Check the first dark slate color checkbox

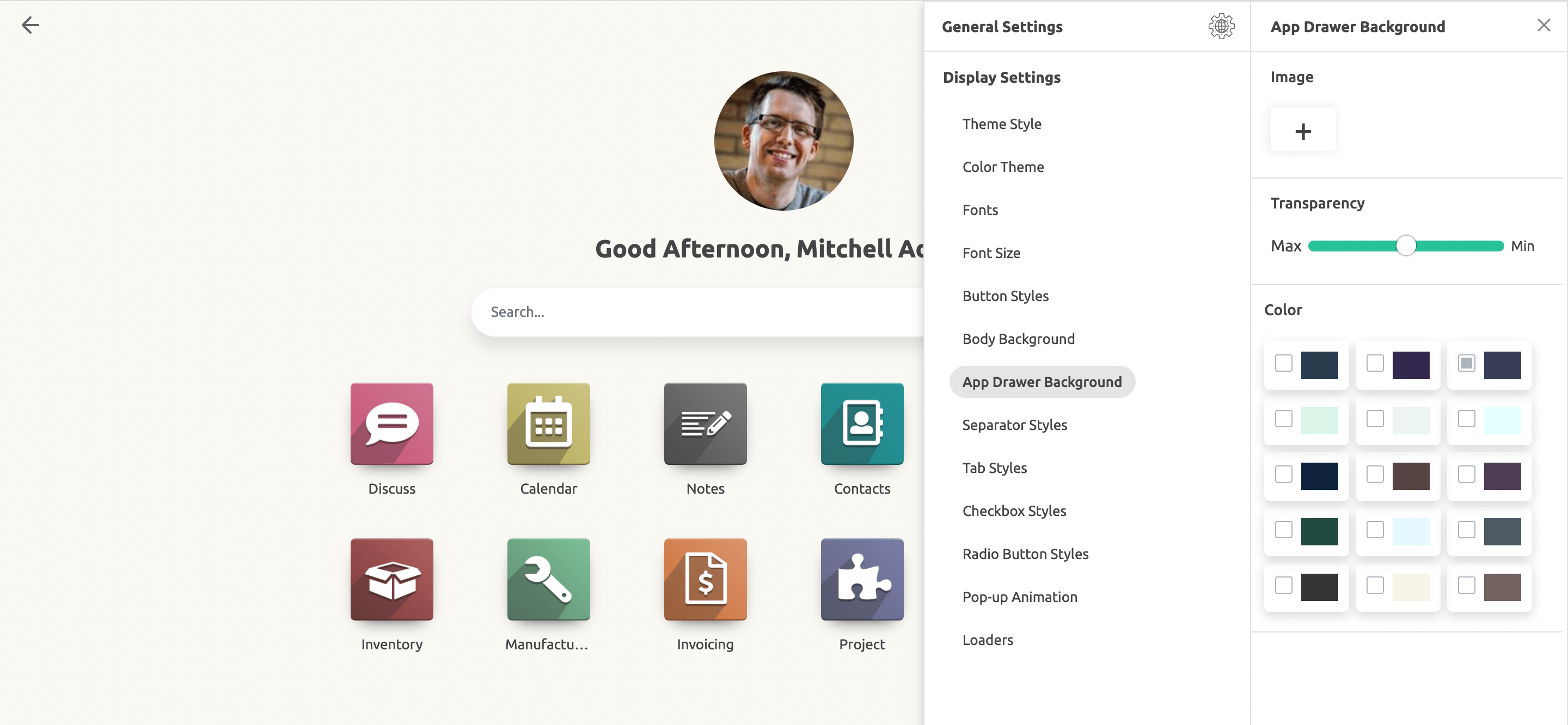coord(1283,364)
